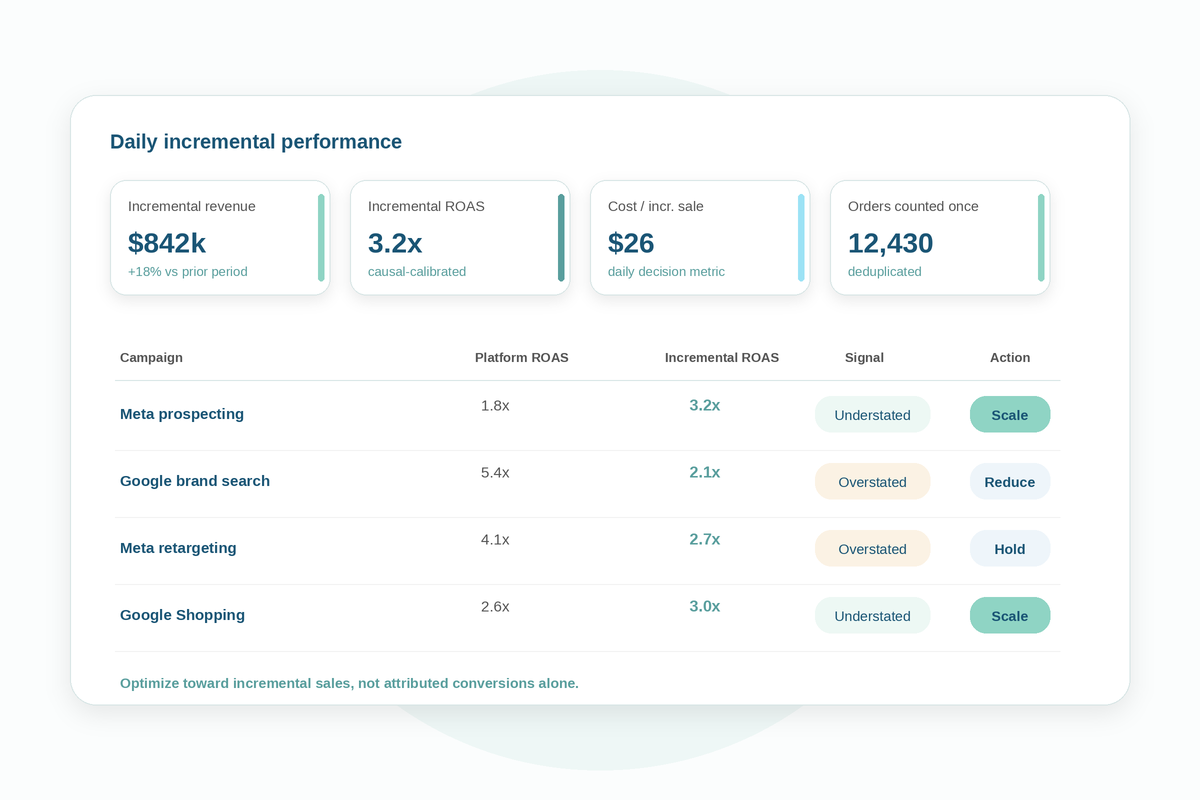Click the Campaign column header

pyautogui.click(x=151, y=357)
